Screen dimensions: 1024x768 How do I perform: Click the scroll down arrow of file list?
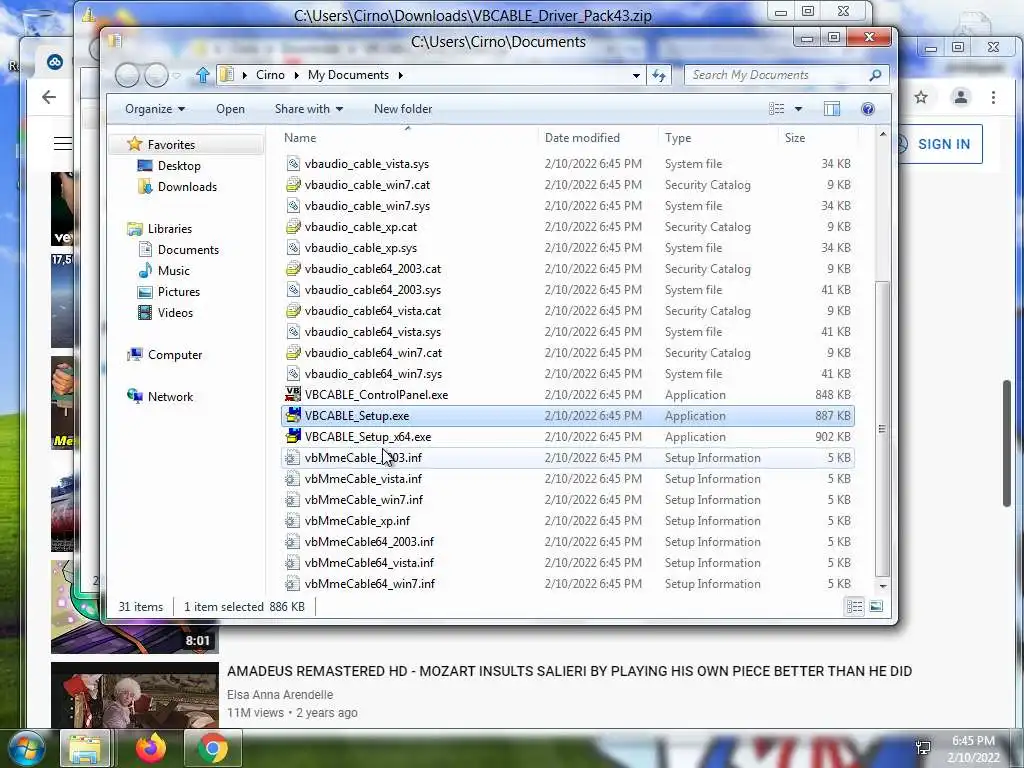tap(882, 586)
